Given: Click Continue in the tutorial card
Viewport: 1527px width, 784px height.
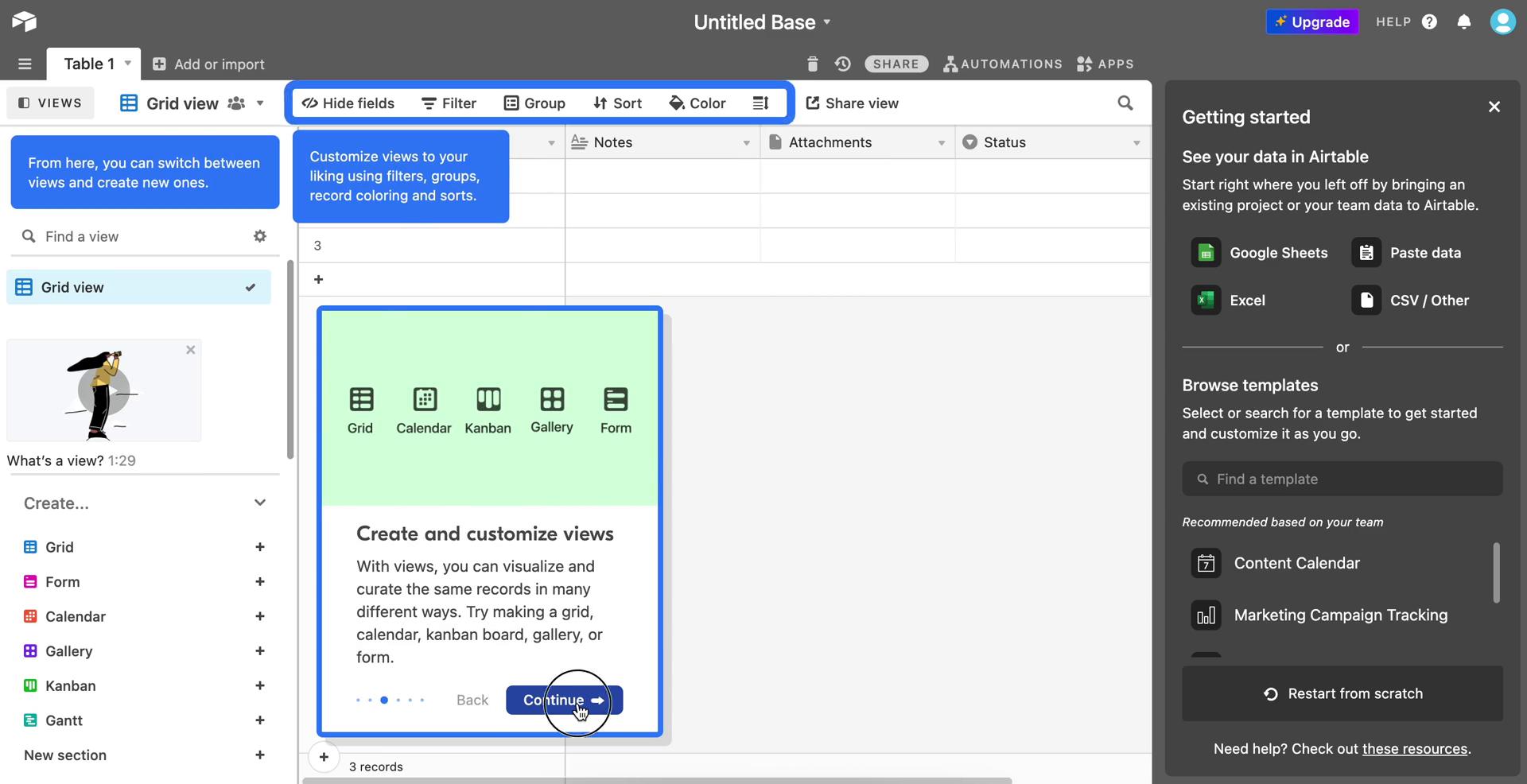Looking at the screenshot, I should pyautogui.click(x=564, y=700).
